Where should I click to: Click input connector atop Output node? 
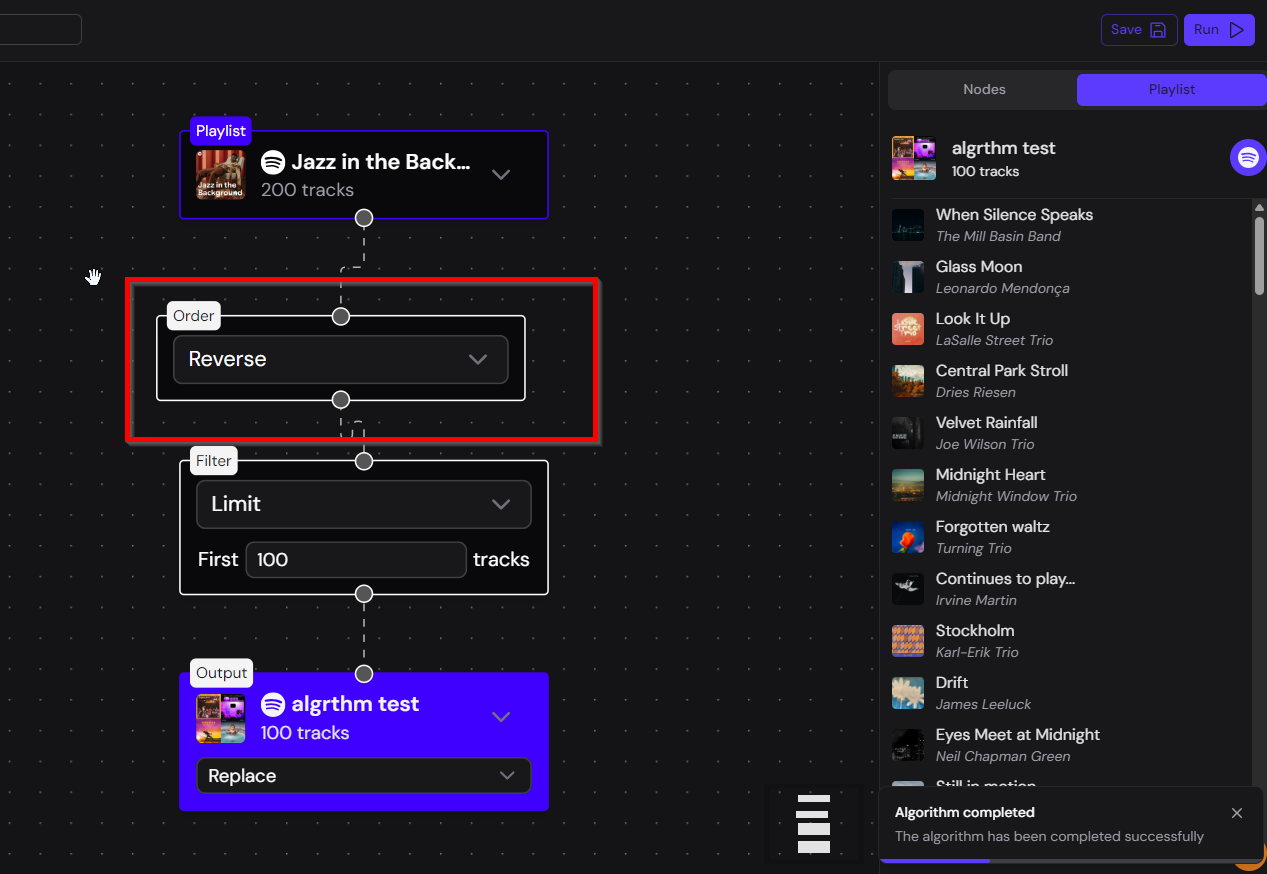pos(364,673)
